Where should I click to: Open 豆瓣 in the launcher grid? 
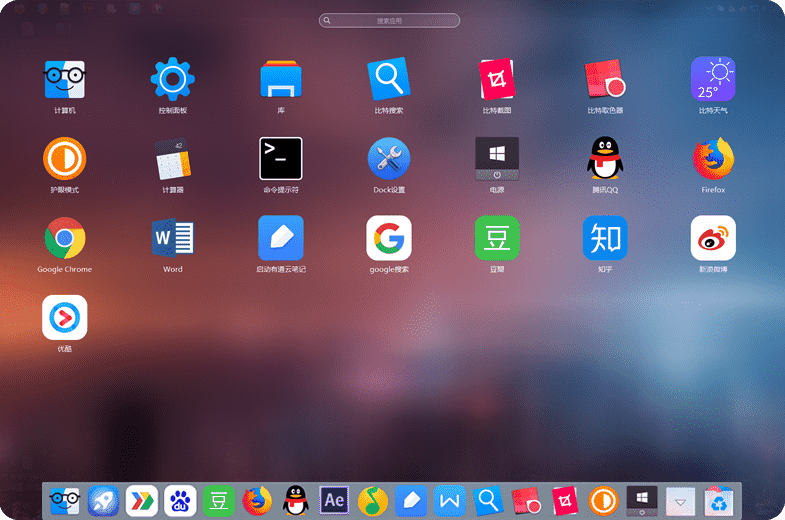497,238
